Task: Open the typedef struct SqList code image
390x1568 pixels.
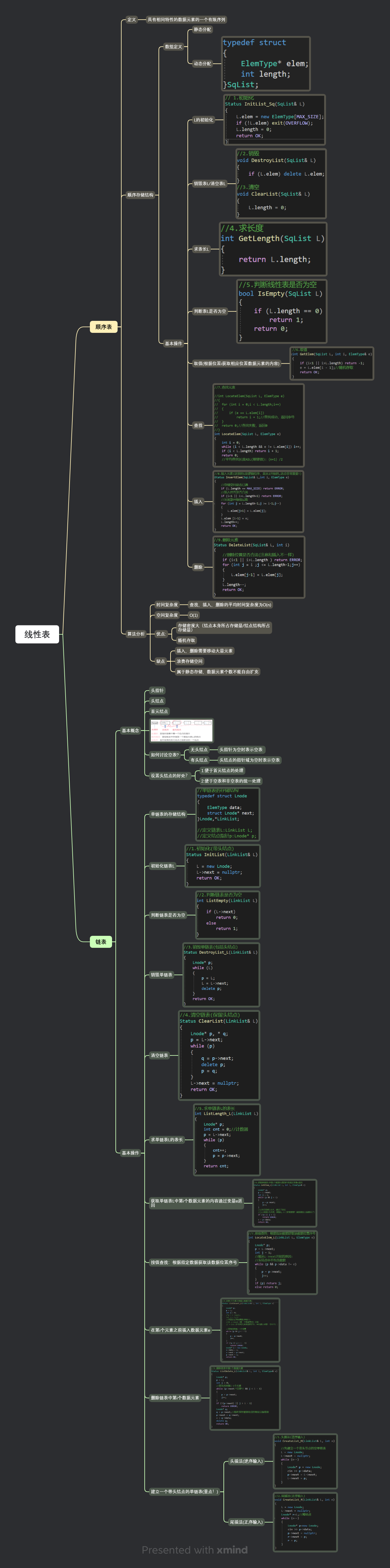Action: pyautogui.click(x=266, y=63)
